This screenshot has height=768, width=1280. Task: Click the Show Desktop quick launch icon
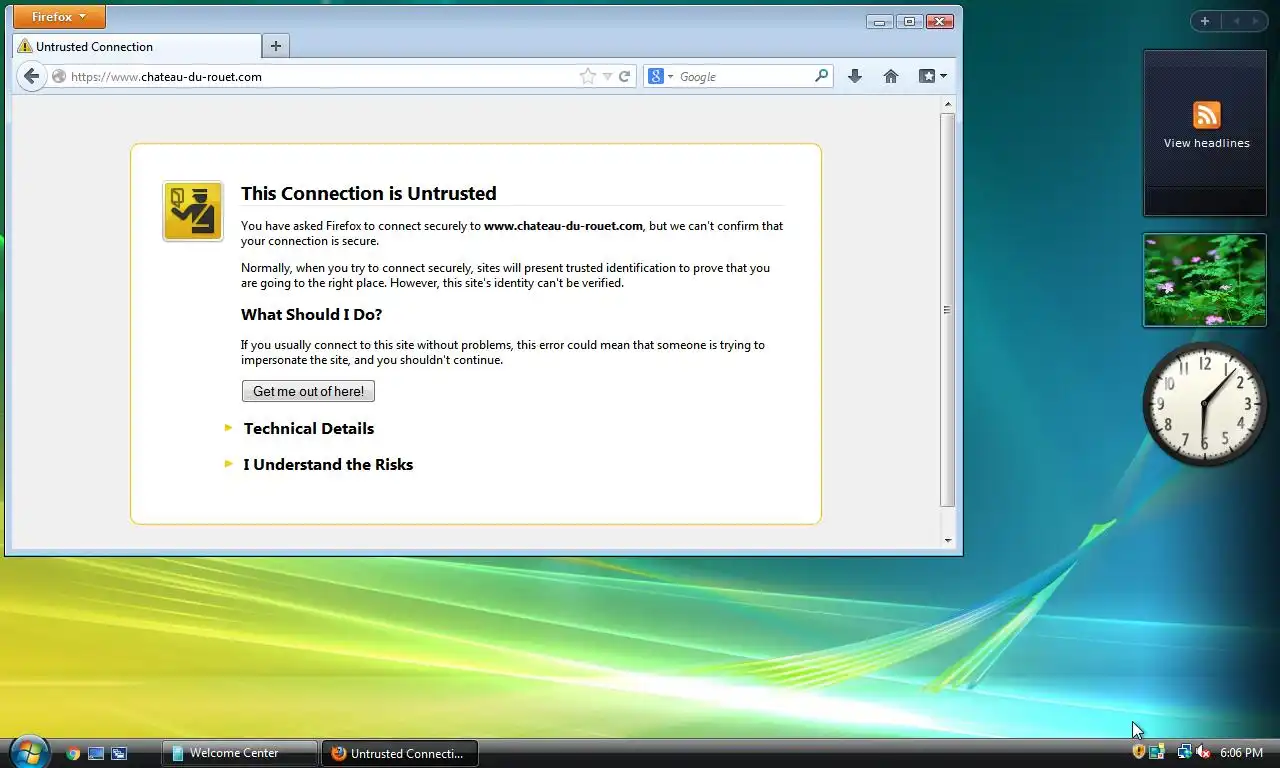96,753
